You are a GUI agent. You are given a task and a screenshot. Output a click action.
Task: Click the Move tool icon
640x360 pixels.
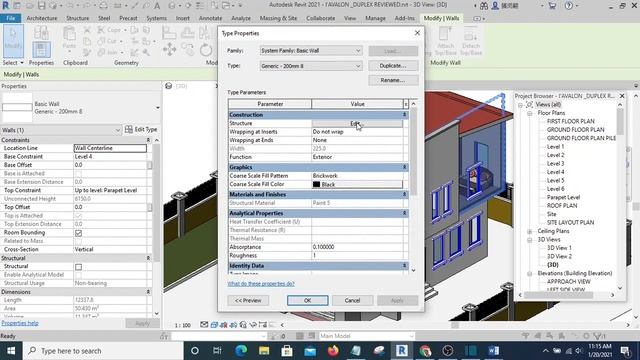click(169, 50)
